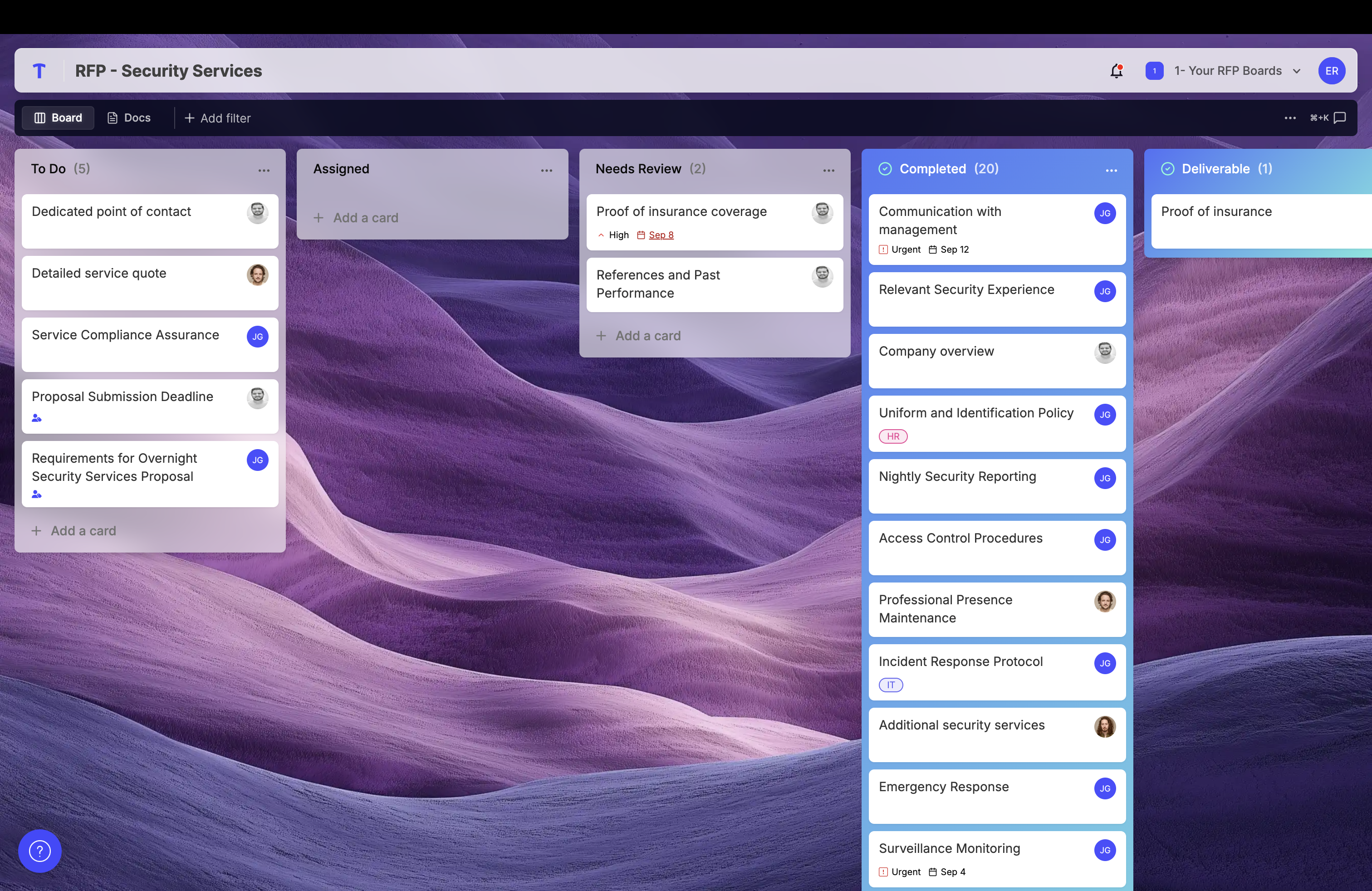
Task: Click Add filter button
Action: pyautogui.click(x=217, y=118)
